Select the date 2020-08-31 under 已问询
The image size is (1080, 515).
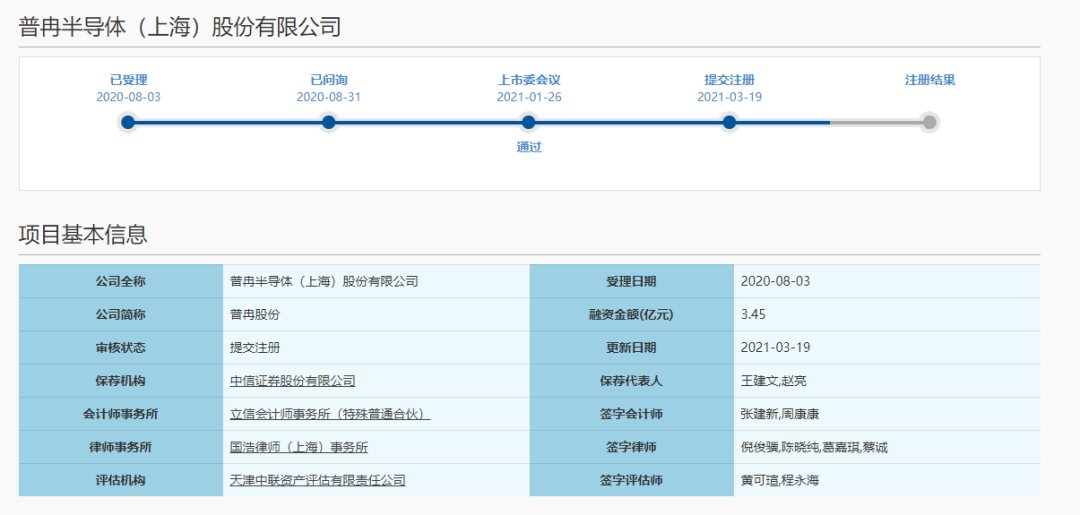[x=329, y=97]
